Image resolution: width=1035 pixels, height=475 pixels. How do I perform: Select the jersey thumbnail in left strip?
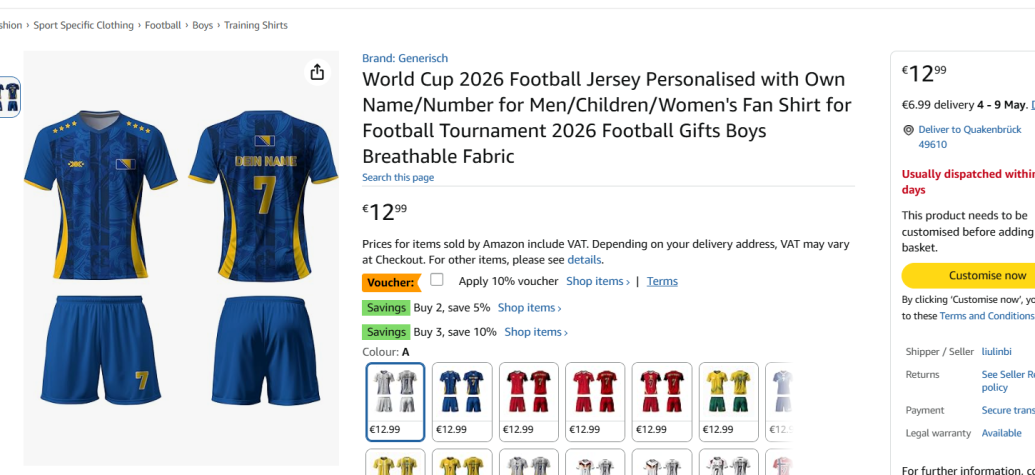click(x=9, y=97)
